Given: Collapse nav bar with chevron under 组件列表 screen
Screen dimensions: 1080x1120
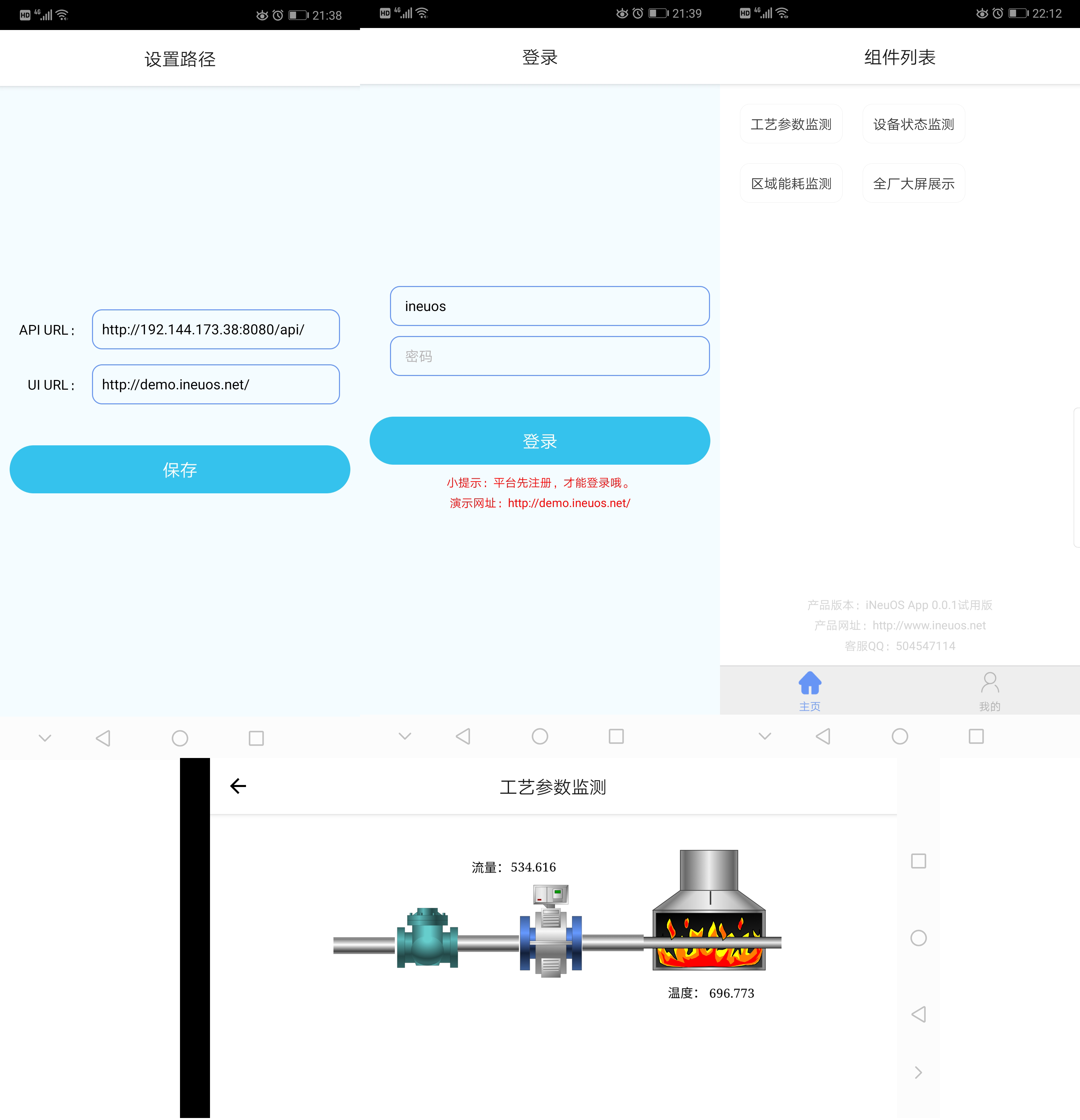Looking at the screenshot, I should [x=765, y=737].
